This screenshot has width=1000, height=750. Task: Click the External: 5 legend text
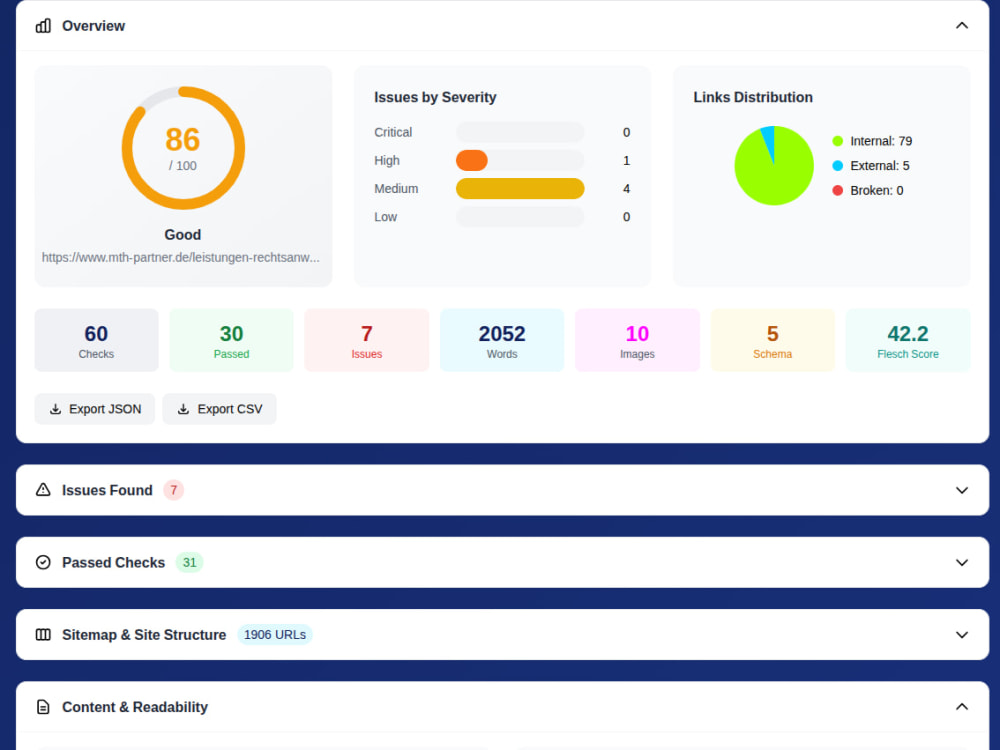(880, 166)
